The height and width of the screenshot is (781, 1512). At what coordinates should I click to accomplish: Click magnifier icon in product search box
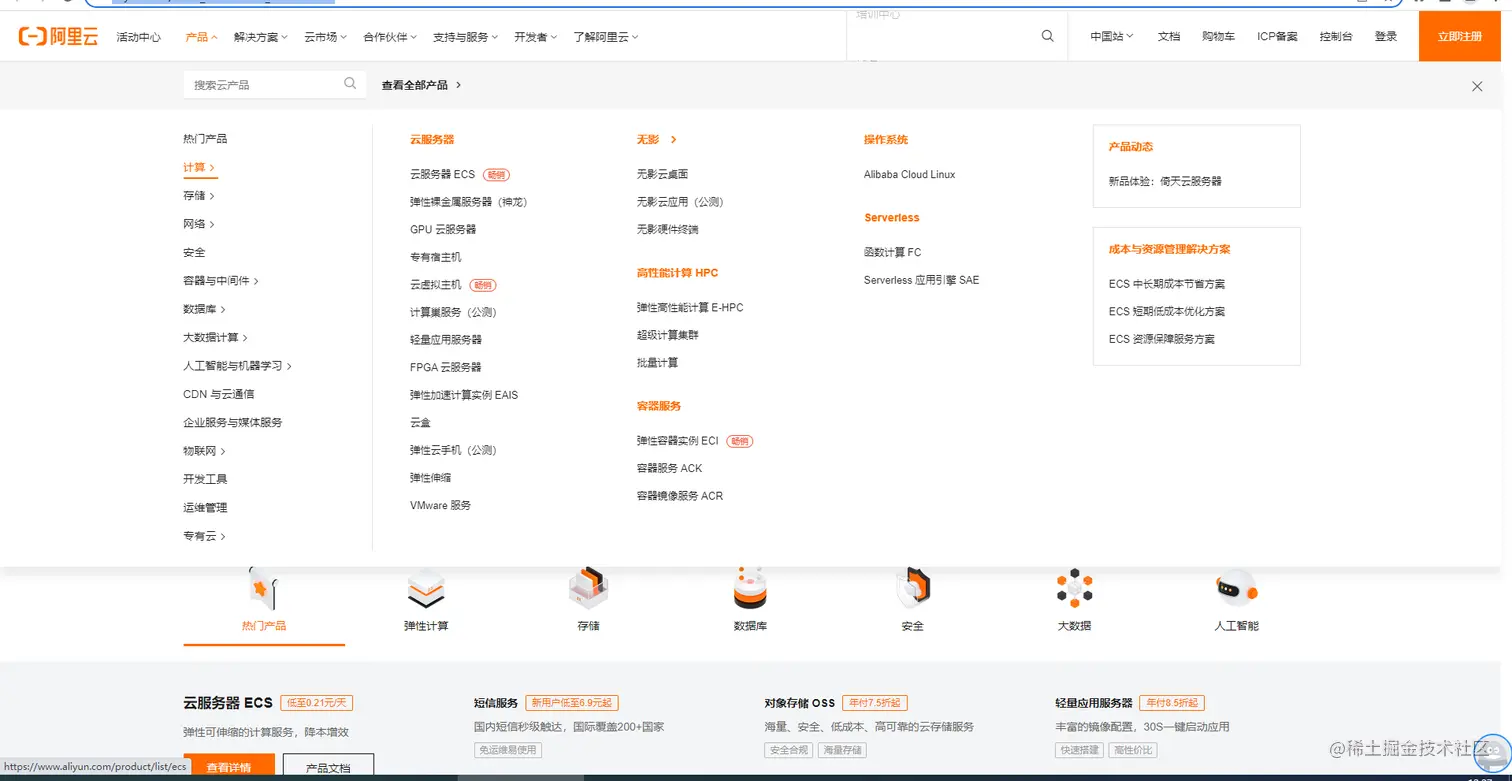(350, 84)
